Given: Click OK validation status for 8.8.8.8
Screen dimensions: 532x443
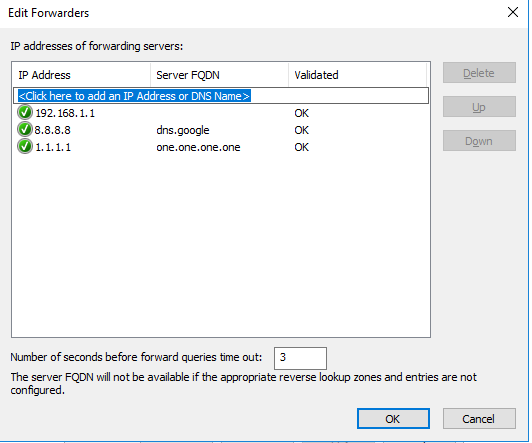Looking at the screenshot, I should tap(301, 130).
